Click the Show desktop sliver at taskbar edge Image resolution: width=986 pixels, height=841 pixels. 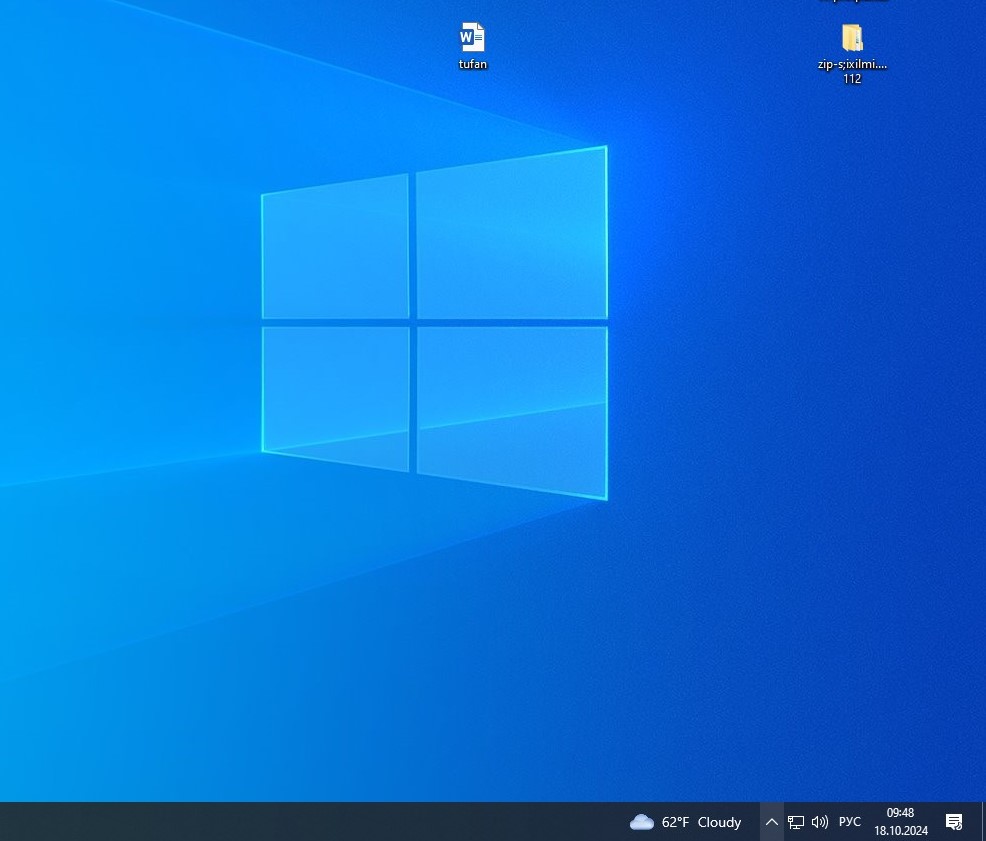pyautogui.click(x=983, y=822)
